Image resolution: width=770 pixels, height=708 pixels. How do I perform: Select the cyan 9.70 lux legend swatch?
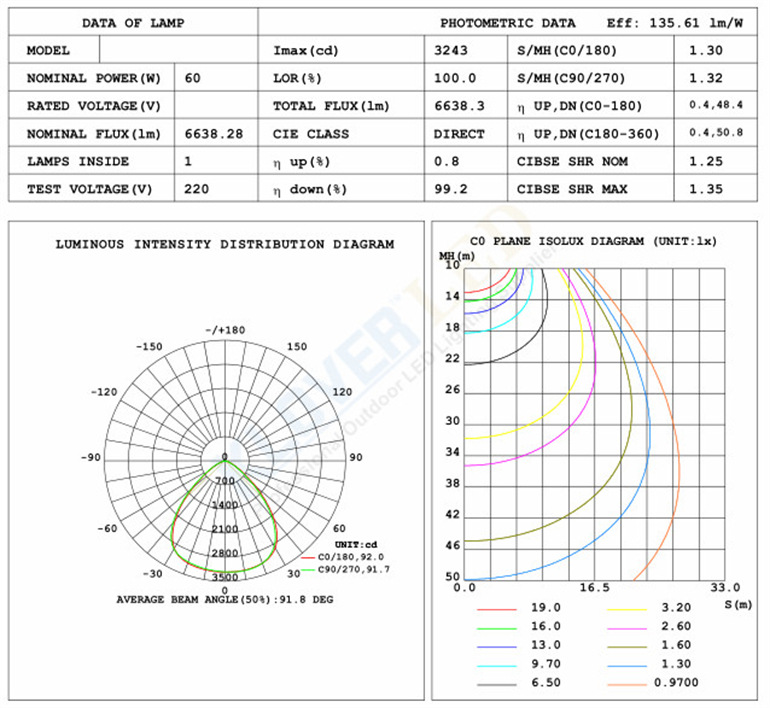click(496, 666)
